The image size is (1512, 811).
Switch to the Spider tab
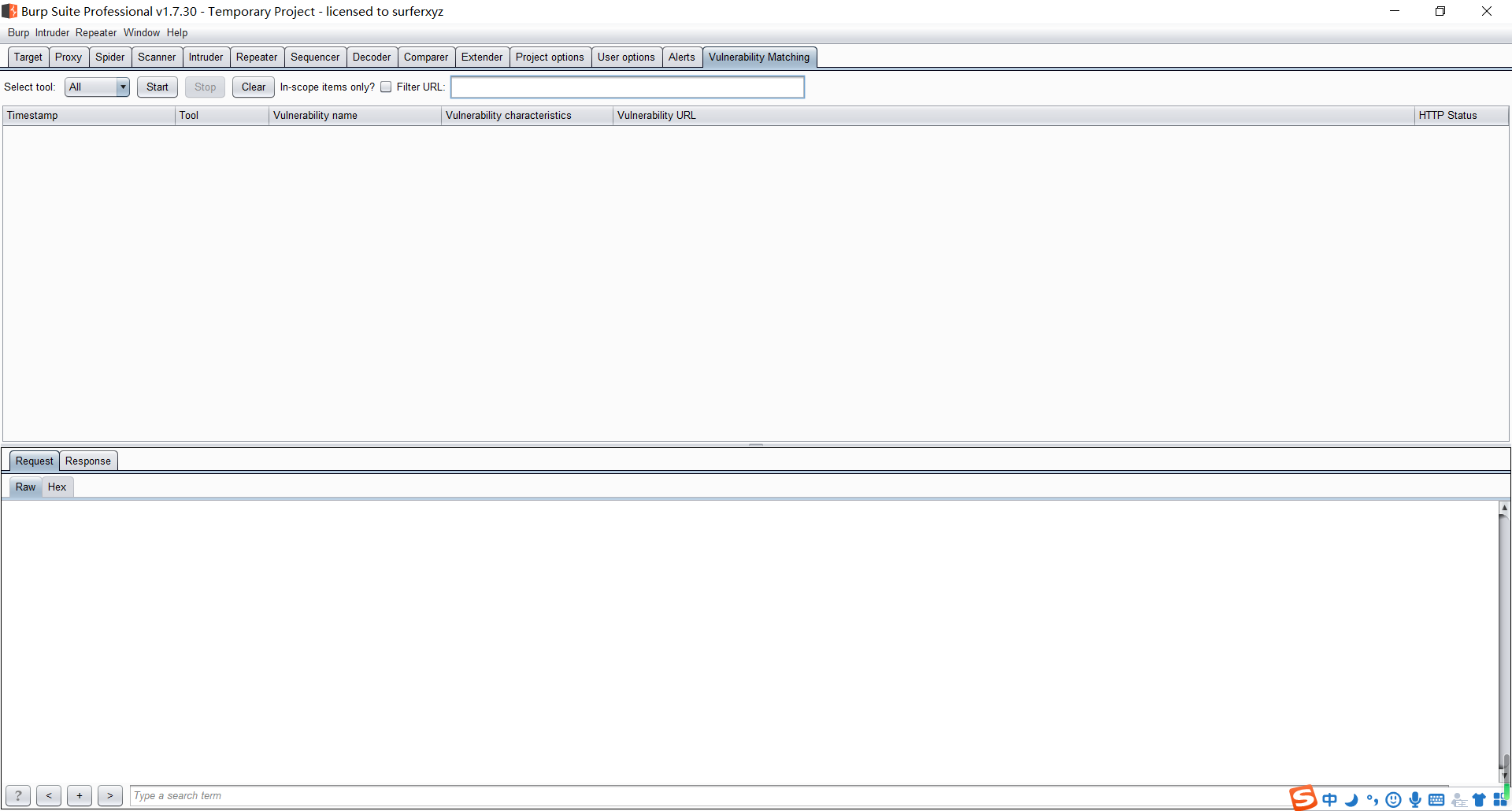click(x=110, y=57)
